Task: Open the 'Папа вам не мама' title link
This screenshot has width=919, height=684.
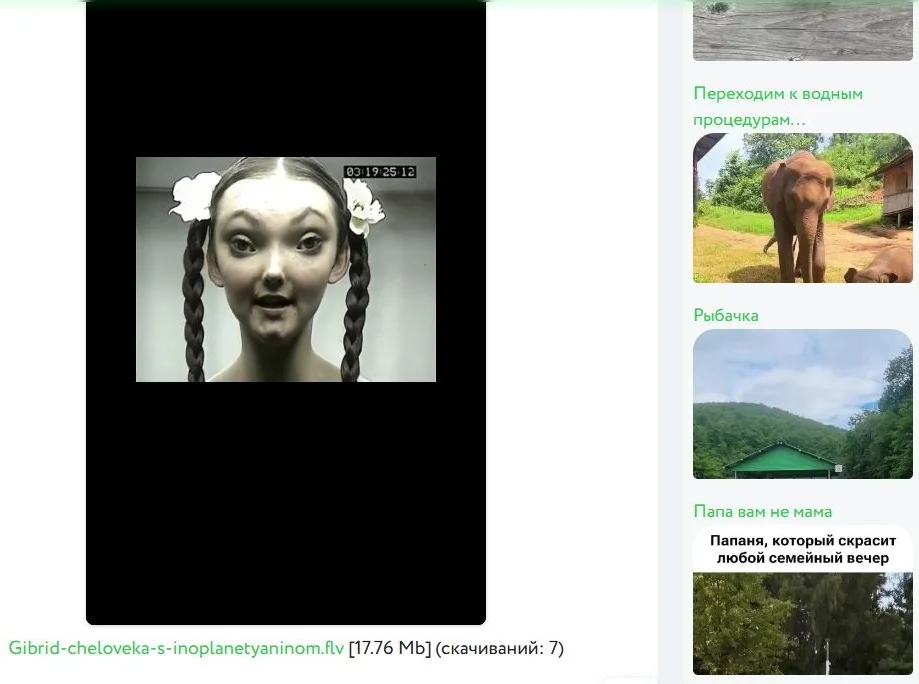Action: click(763, 511)
